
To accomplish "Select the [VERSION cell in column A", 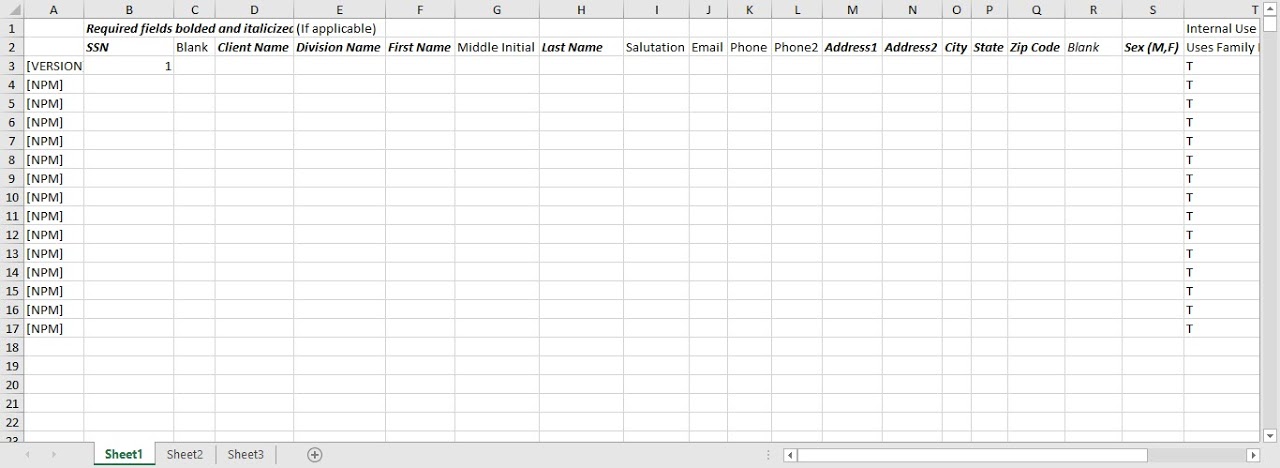I will 53,66.
